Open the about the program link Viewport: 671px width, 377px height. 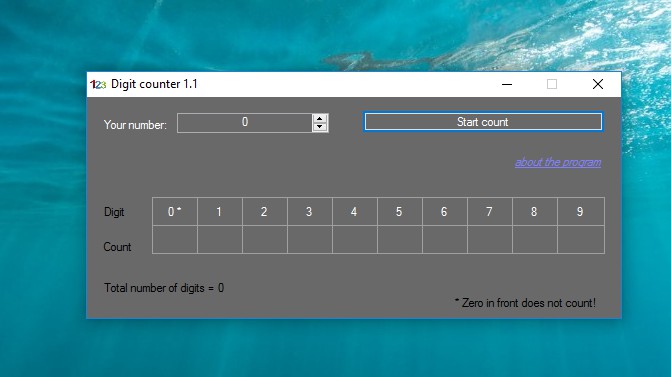(x=558, y=163)
